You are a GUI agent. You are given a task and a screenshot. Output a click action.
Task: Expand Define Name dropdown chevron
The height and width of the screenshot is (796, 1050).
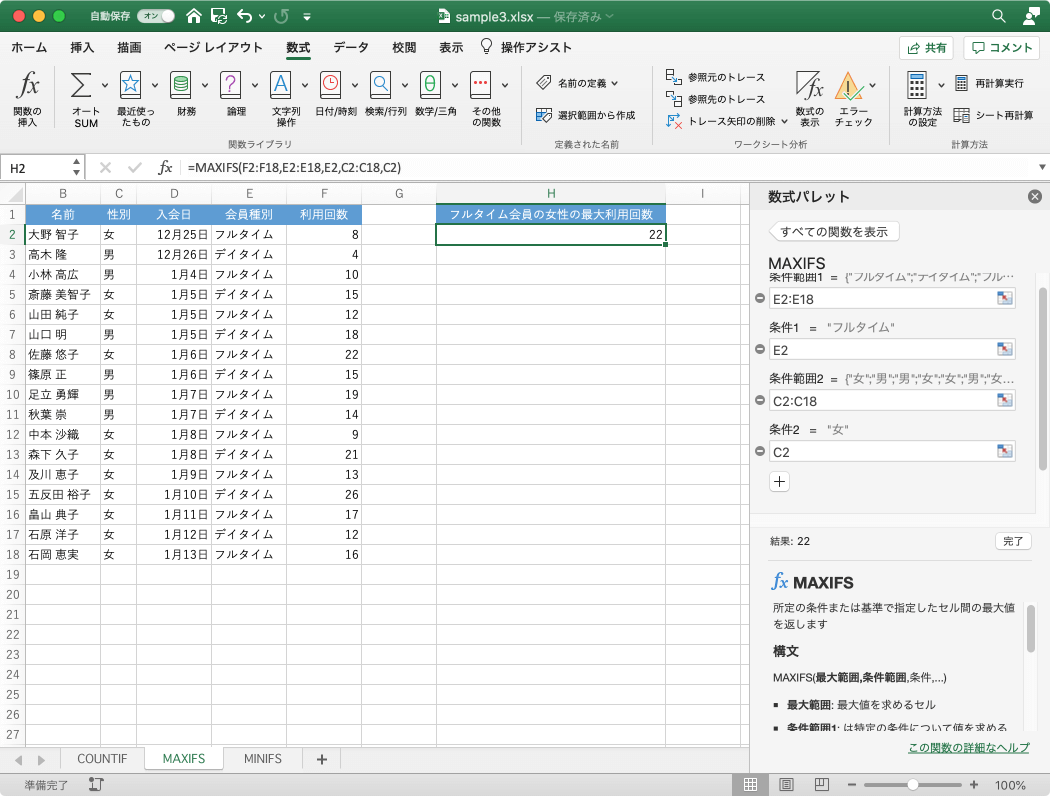point(615,83)
